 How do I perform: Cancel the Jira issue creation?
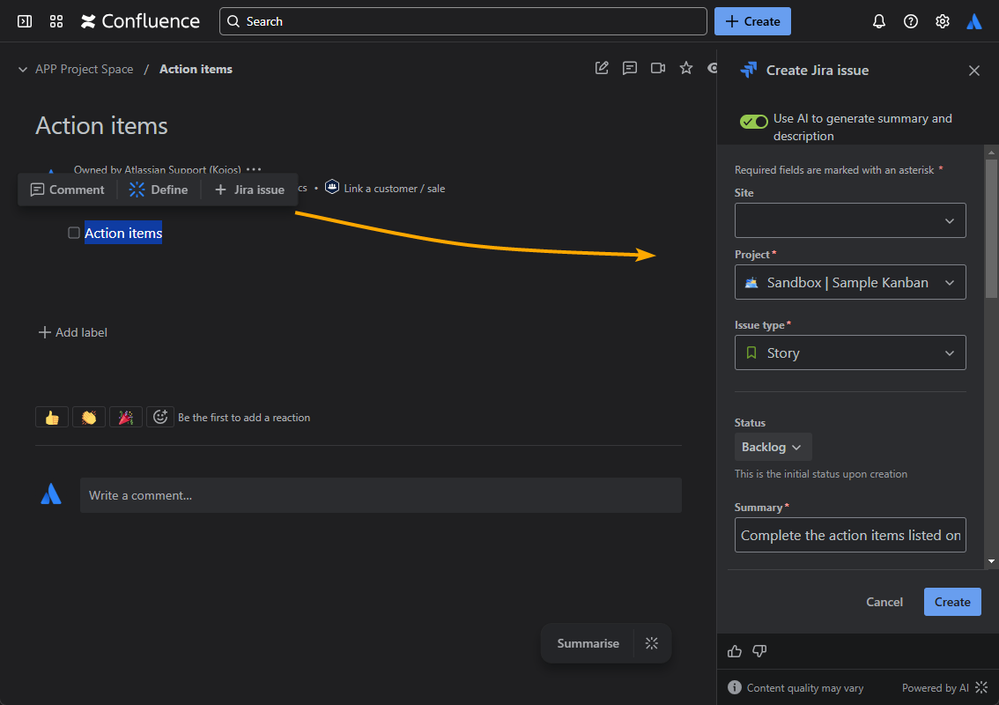tap(884, 602)
